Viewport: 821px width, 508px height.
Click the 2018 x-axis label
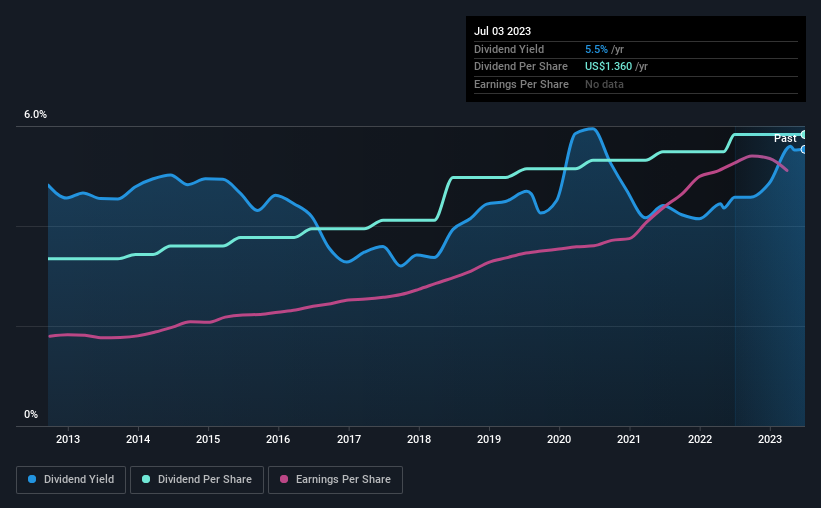[x=419, y=439]
